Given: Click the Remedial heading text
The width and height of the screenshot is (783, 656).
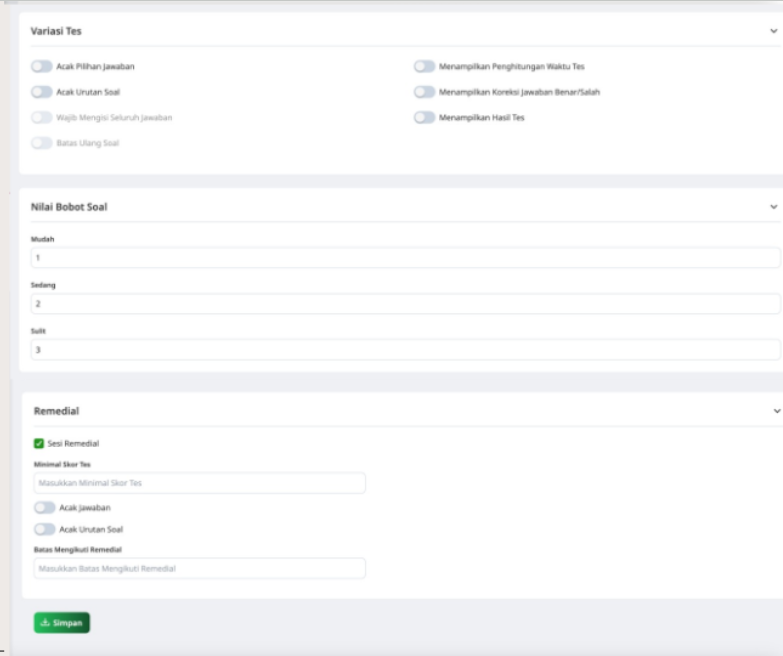Looking at the screenshot, I should coord(56,411).
